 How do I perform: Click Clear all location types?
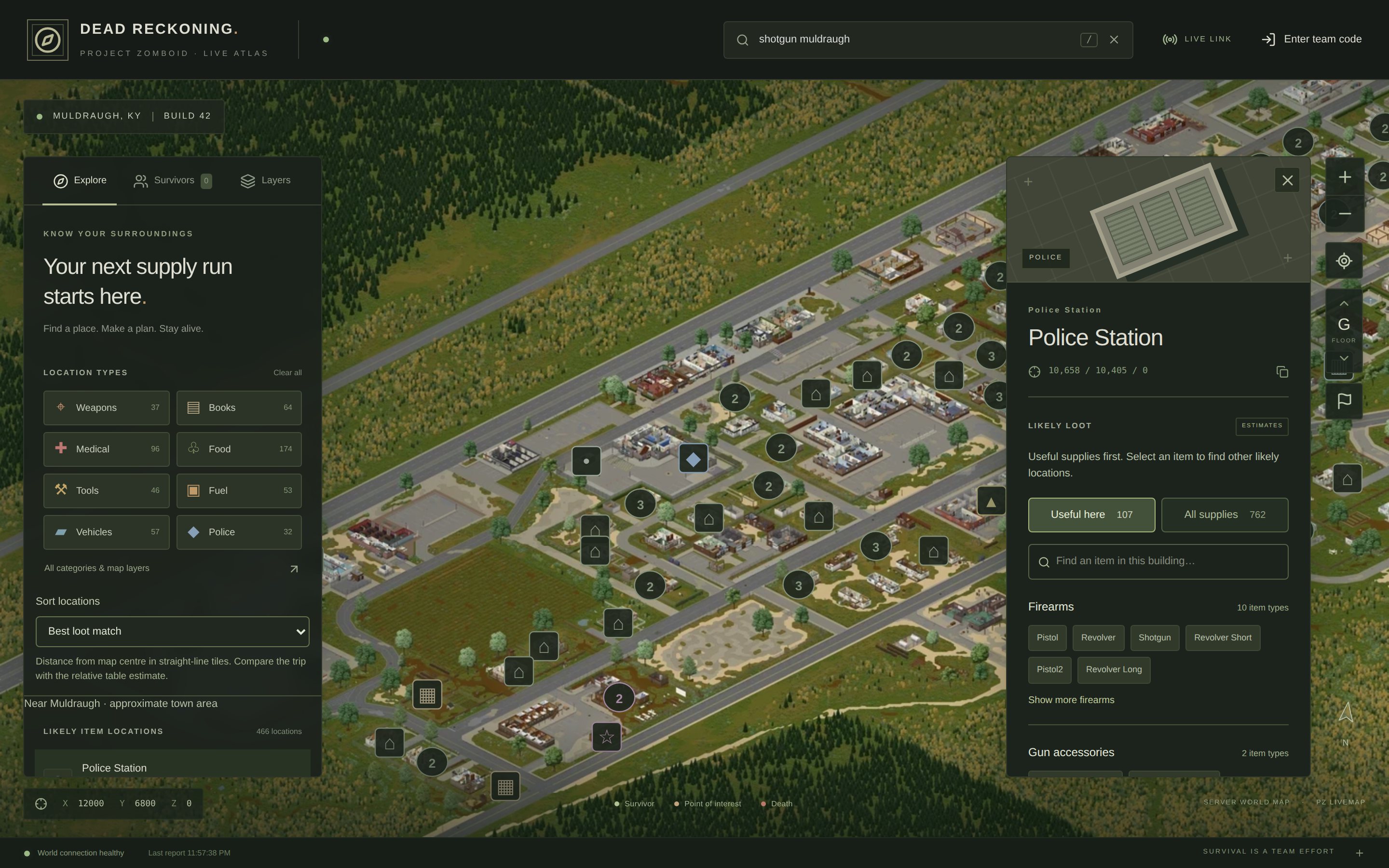287,373
